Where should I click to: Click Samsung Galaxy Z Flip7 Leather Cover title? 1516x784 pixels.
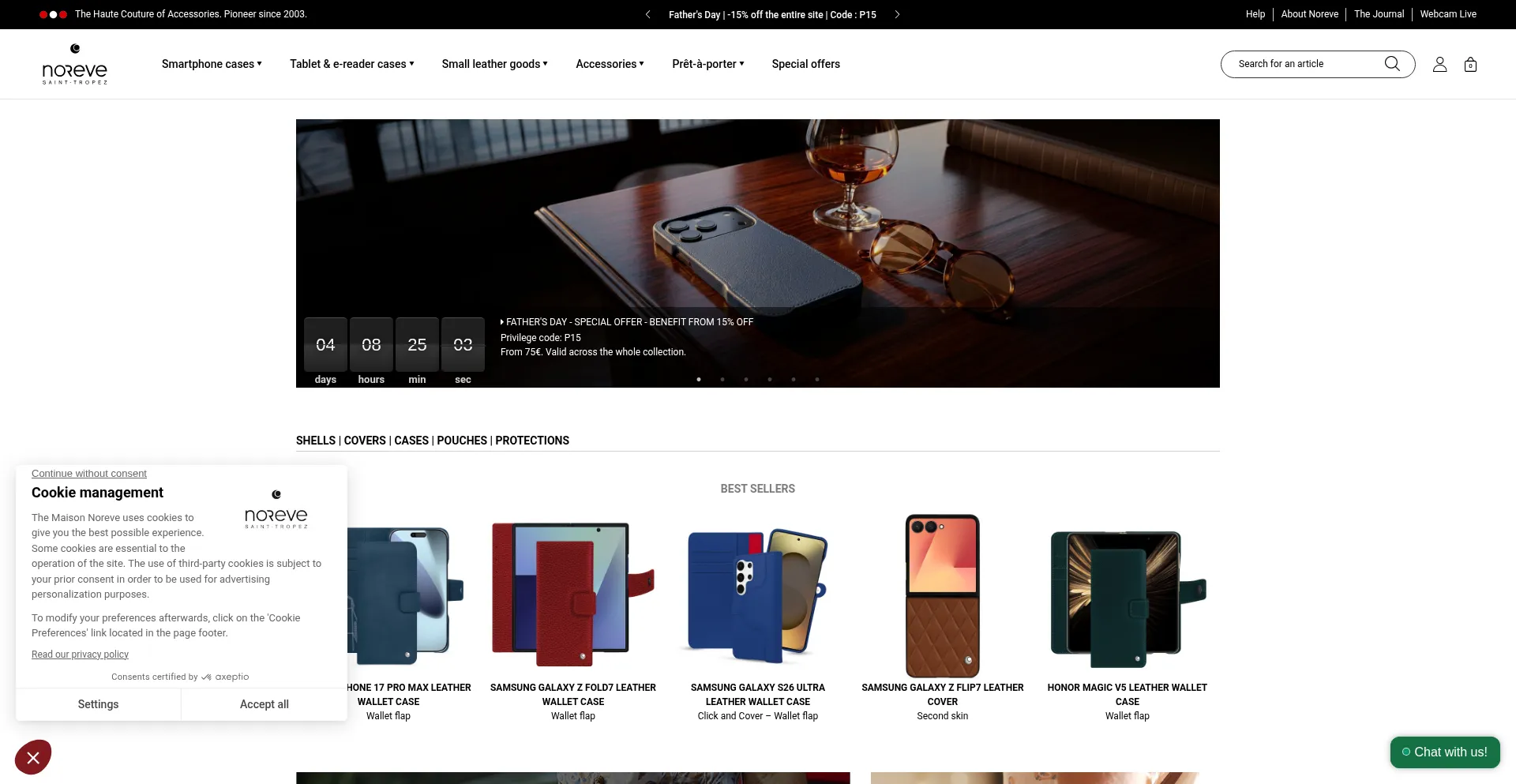pyautogui.click(x=943, y=695)
